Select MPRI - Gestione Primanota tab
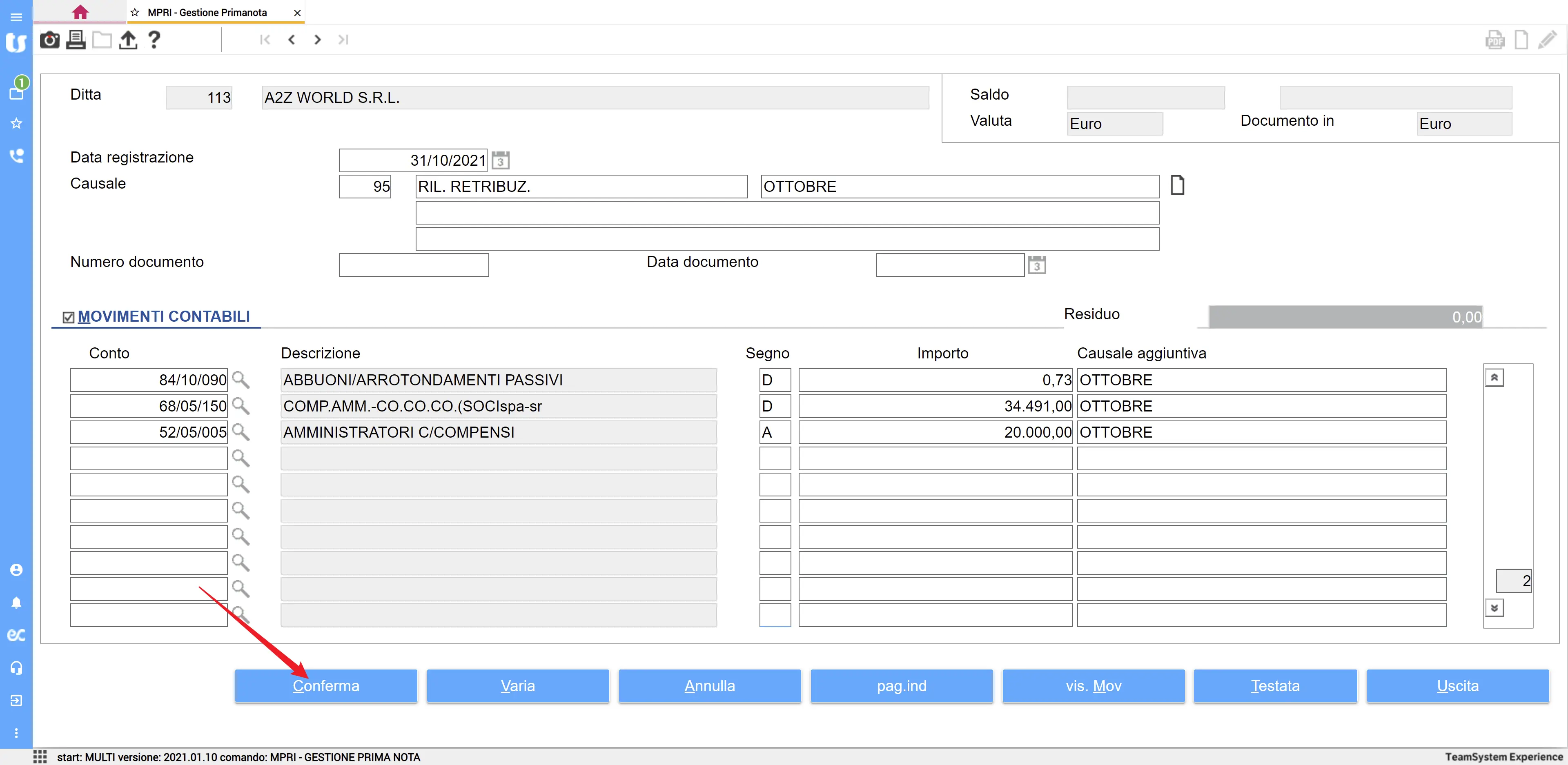The image size is (1568, 765). coord(207,13)
